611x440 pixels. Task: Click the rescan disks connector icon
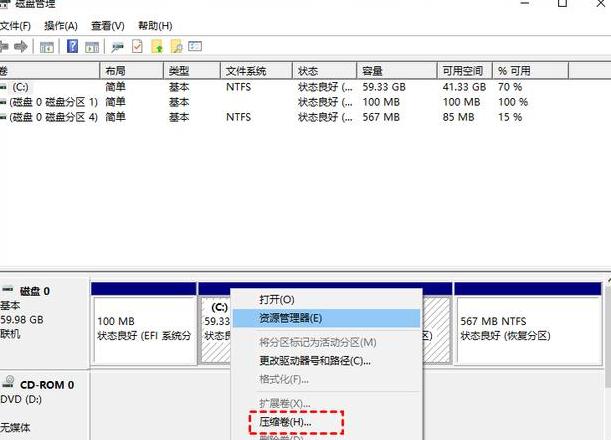pyautogui.click(x=117, y=47)
